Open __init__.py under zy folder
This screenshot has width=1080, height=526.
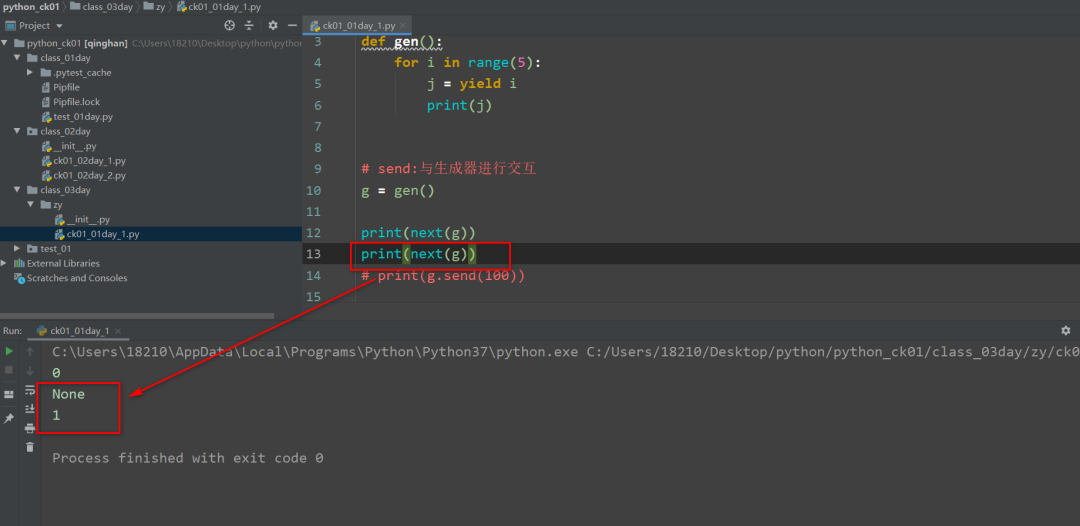coord(88,220)
